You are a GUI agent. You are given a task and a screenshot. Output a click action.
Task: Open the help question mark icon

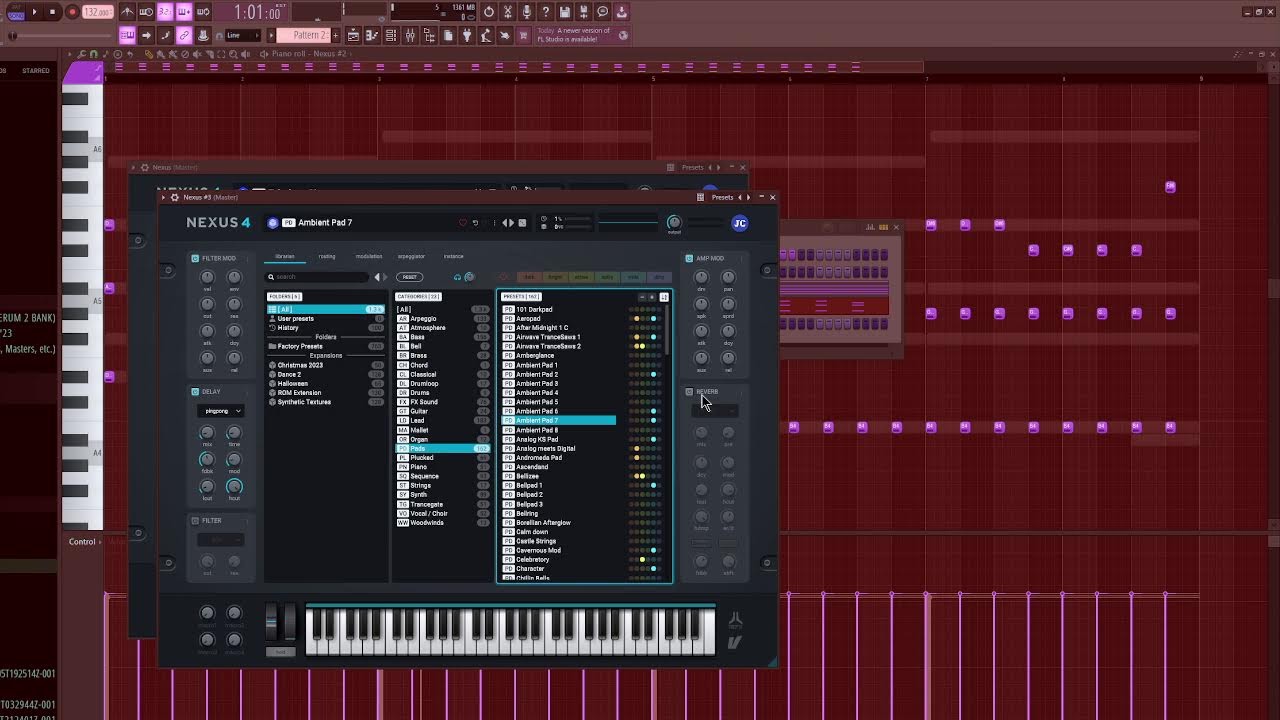(x=545, y=12)
